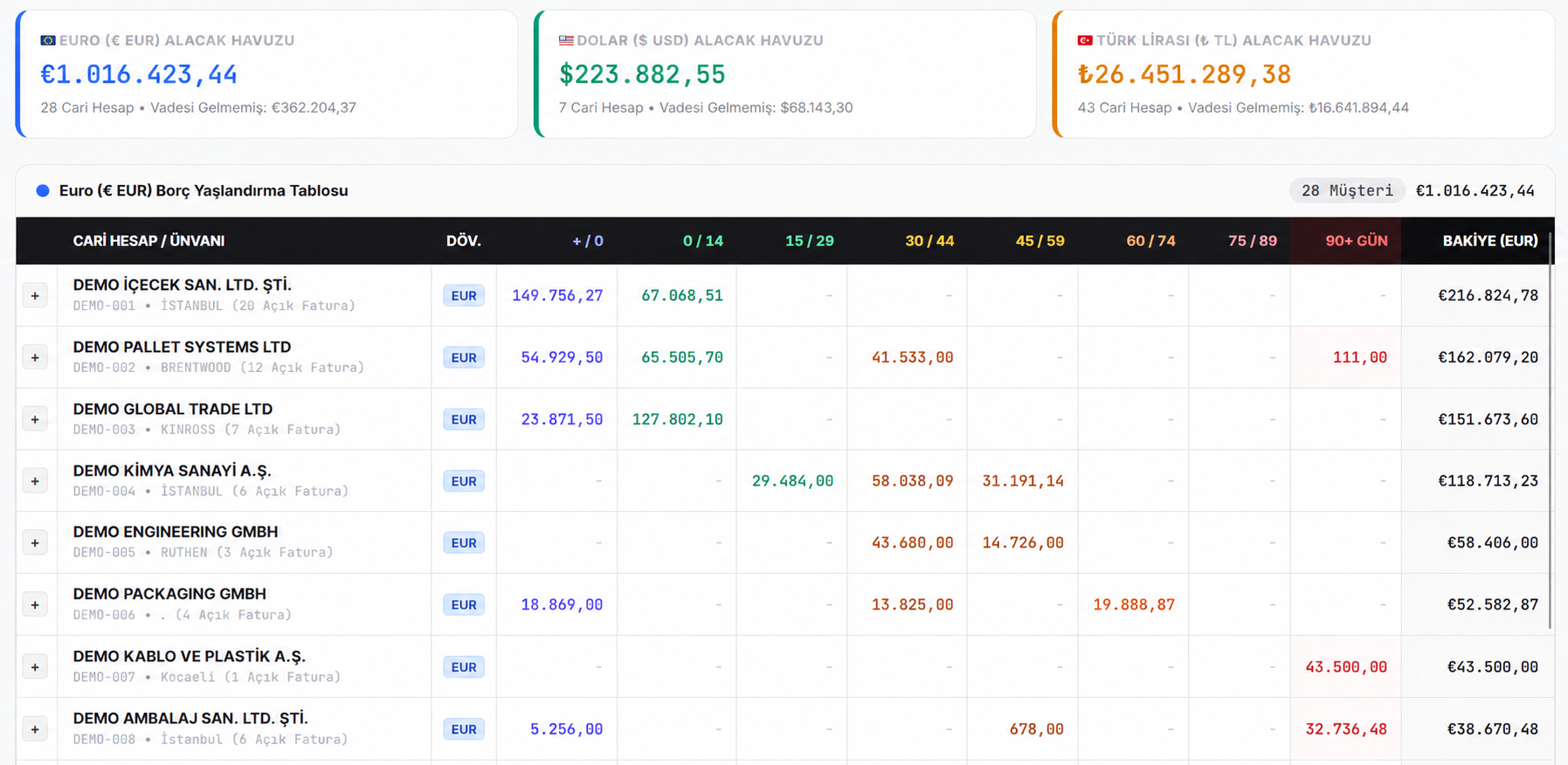The height and width of the screenshot is (765, 1568).
Task: Click the blue dot beside Euro table title
Action: pyautogui.click(x=42, y=190)
